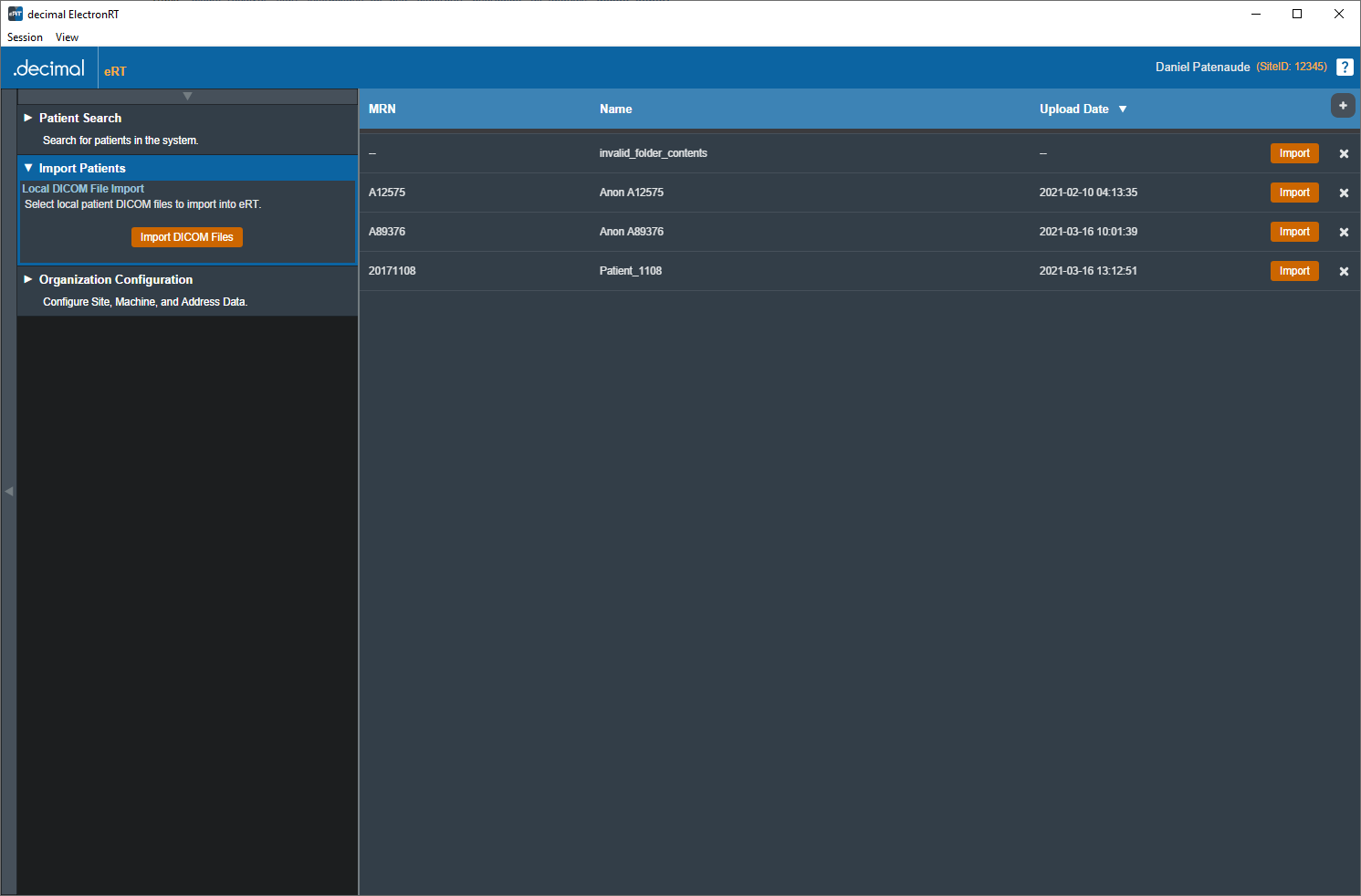This screenshot has height=896, width=1361.
Task: Click the MRN column header
Action: (x=382, y=109)
